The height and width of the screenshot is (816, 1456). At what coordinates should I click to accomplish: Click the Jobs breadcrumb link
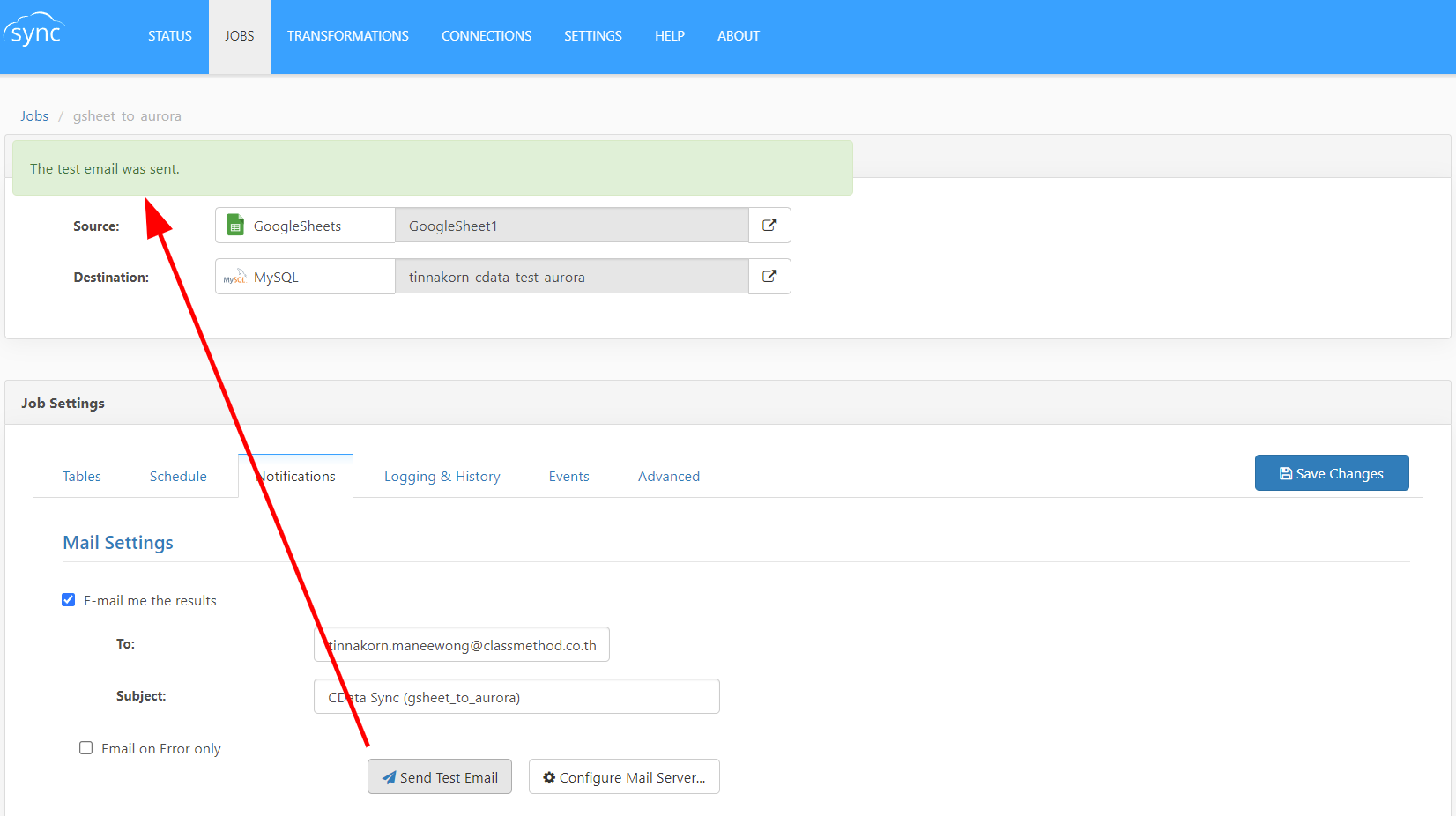[34, 115]
